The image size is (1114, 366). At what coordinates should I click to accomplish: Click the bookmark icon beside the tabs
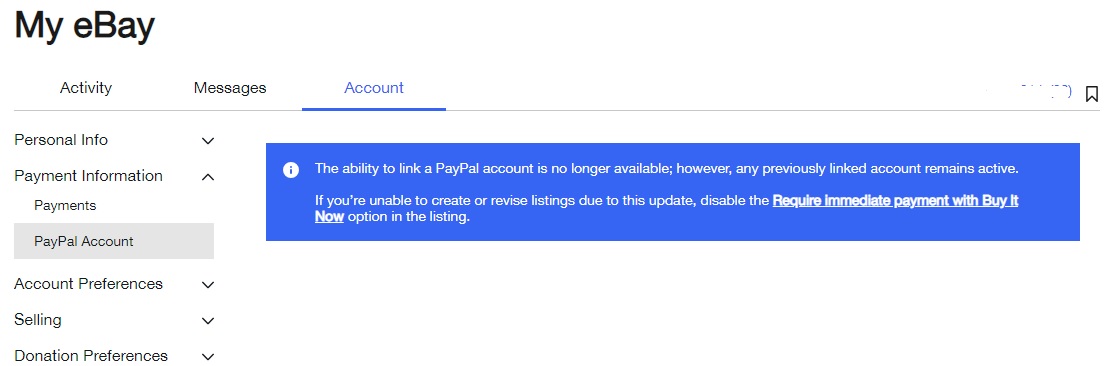pyautogui.click(x=1091, y=94)
